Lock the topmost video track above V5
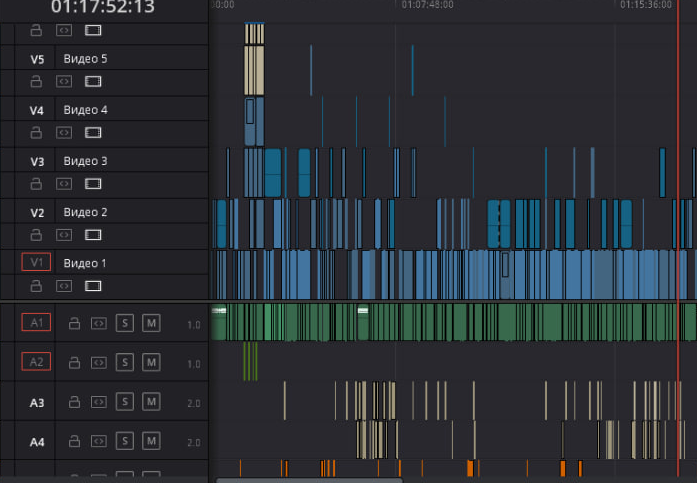 [x=36, y=30]
